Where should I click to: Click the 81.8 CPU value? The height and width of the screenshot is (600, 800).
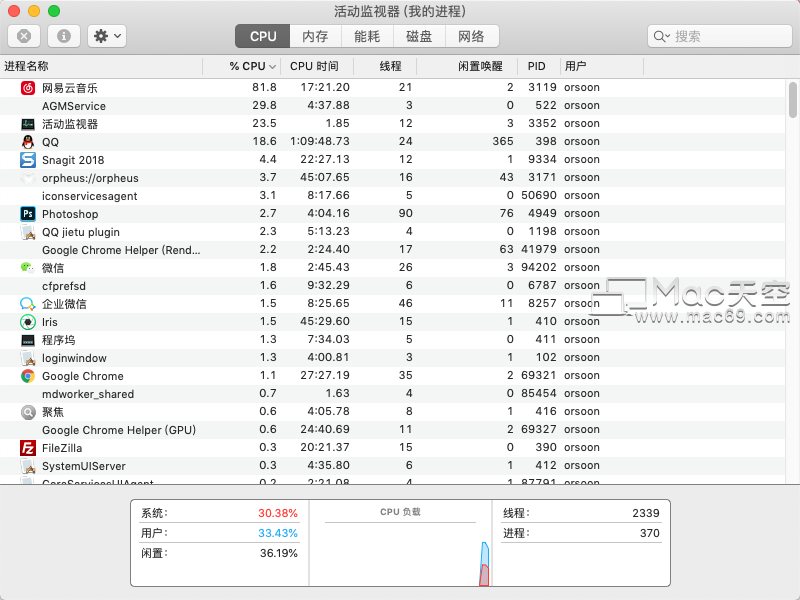tap(264, 87)
